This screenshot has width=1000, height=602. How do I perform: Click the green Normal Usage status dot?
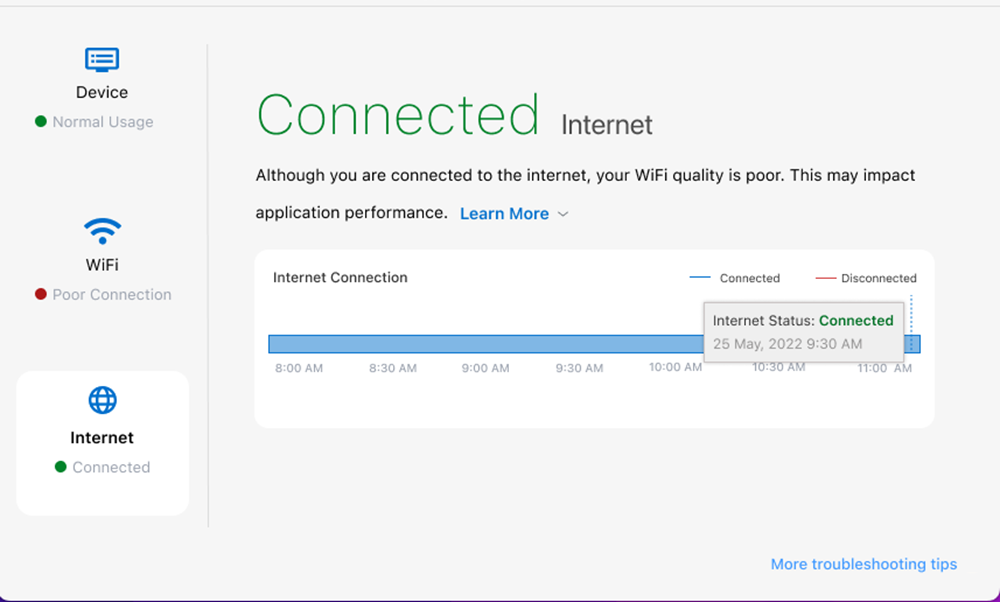41,122
